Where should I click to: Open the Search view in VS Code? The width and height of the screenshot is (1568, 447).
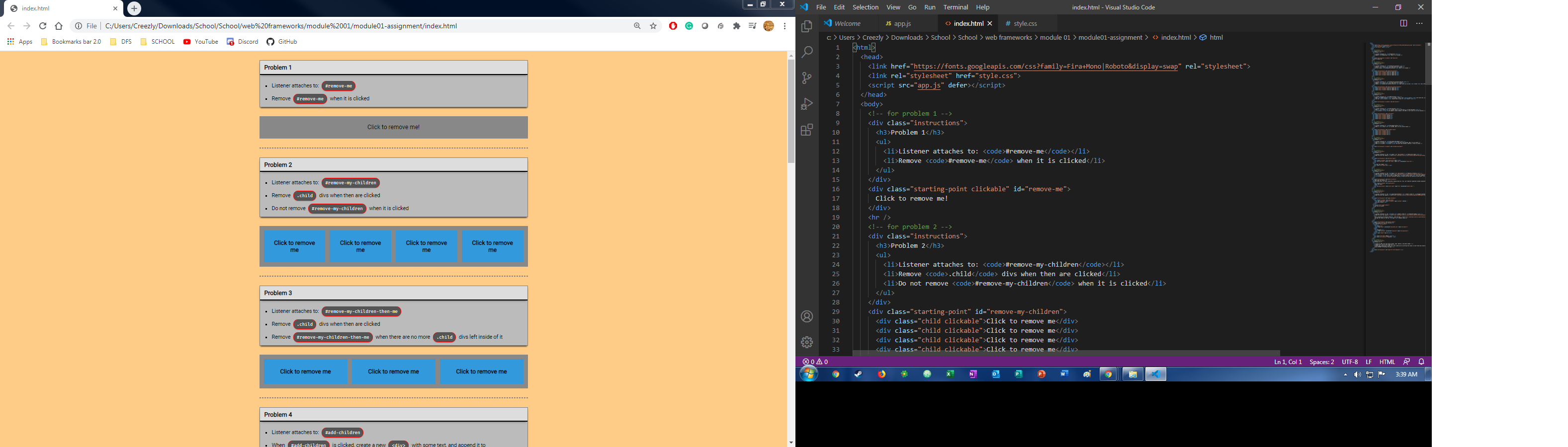click(807, 52)
